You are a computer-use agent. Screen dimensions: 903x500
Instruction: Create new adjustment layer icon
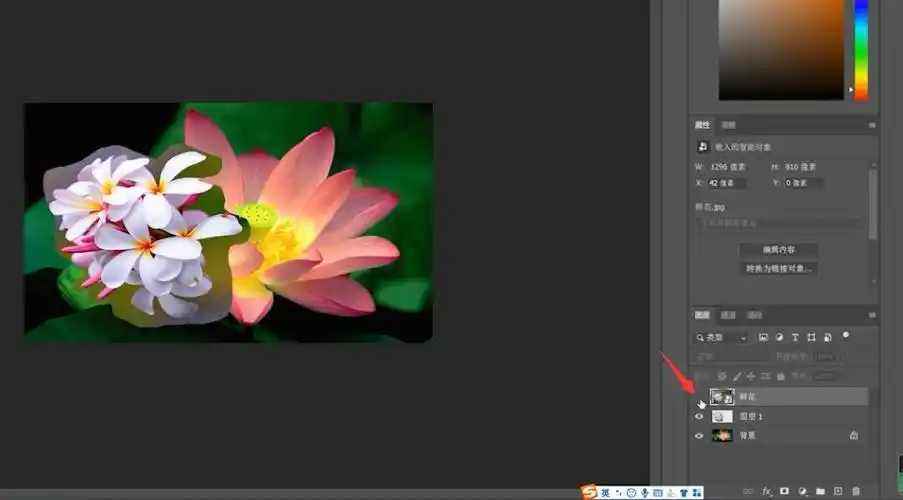(803, 491)
